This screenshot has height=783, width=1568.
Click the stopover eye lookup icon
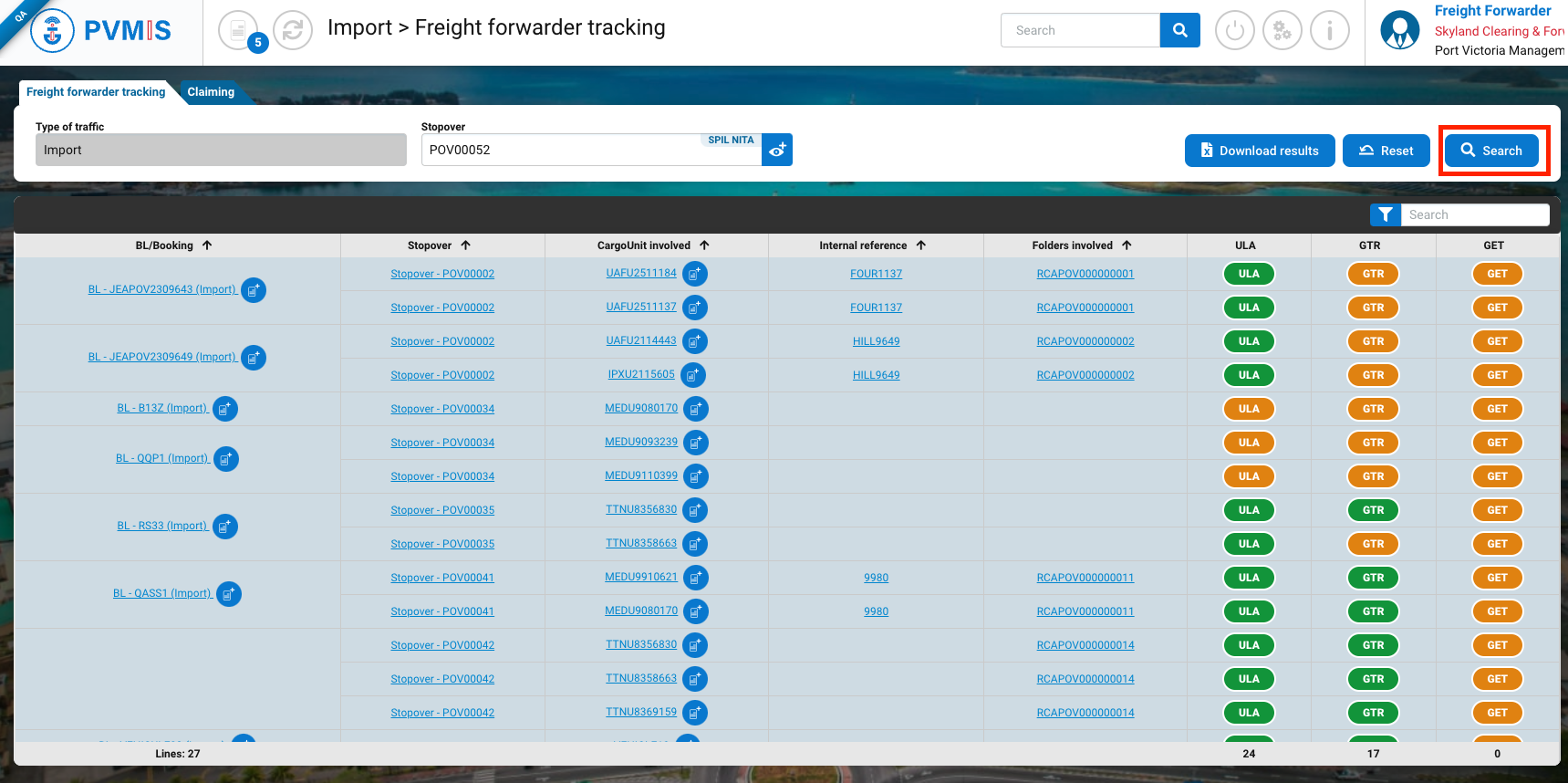(x=777, y=150)
